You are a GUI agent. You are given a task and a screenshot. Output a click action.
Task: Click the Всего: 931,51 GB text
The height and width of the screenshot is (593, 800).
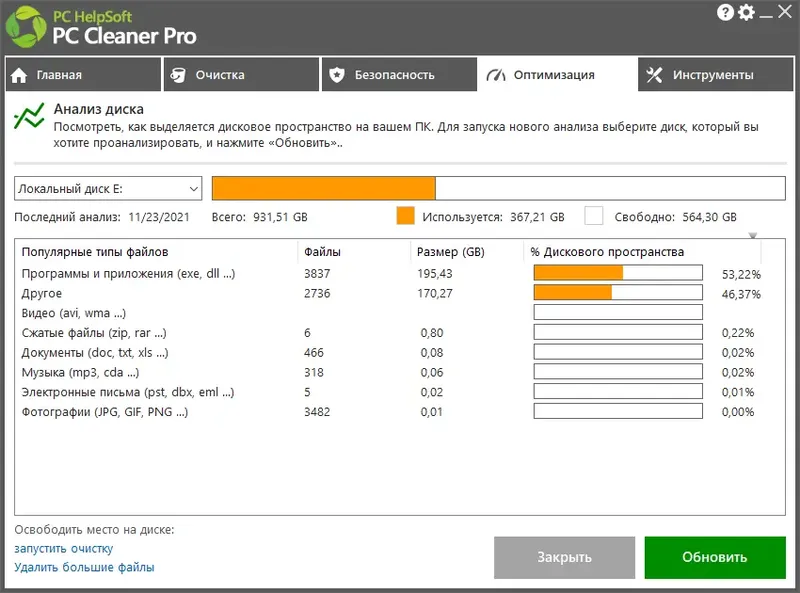click(260, 217)
